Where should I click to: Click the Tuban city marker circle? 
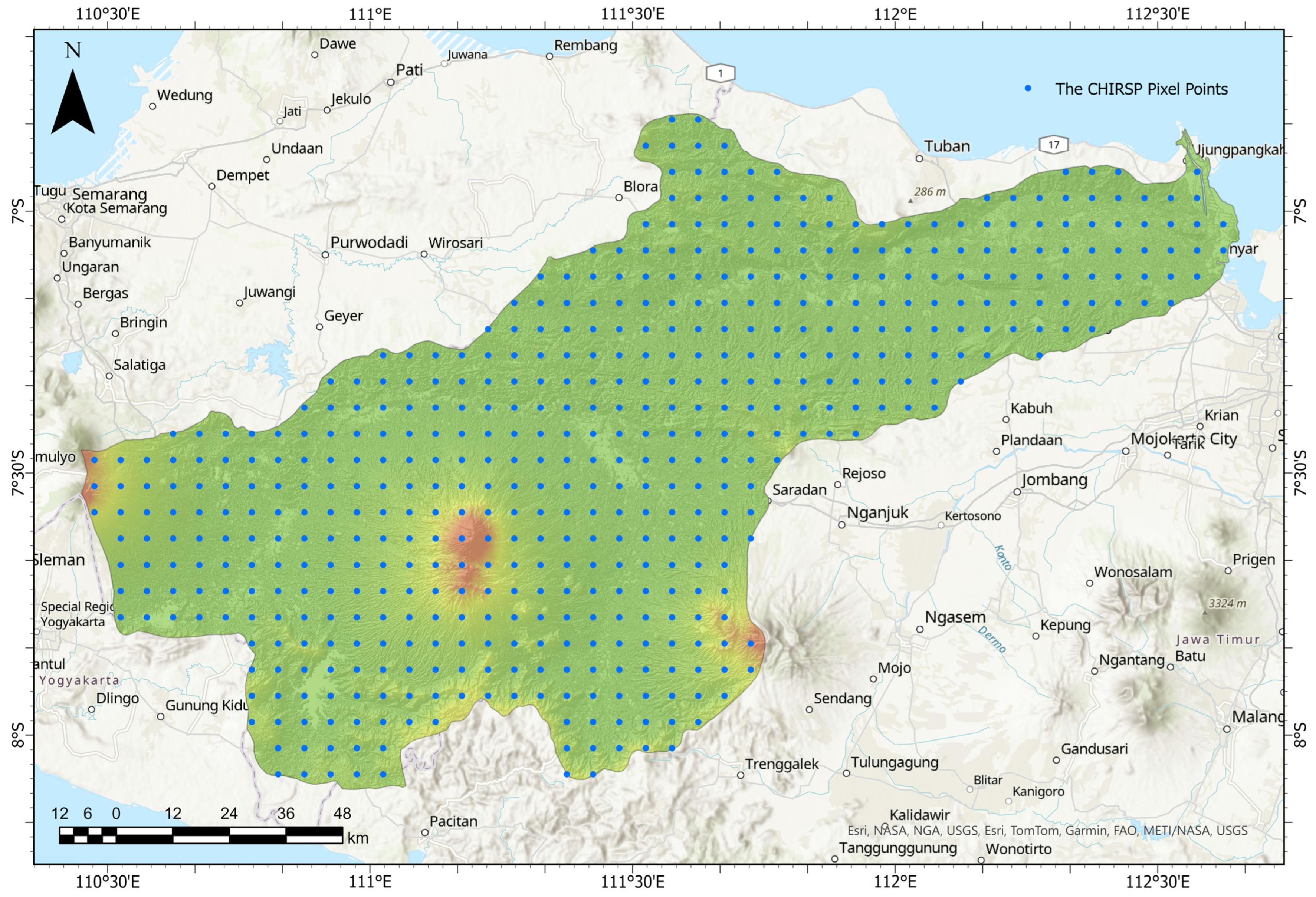920,158
